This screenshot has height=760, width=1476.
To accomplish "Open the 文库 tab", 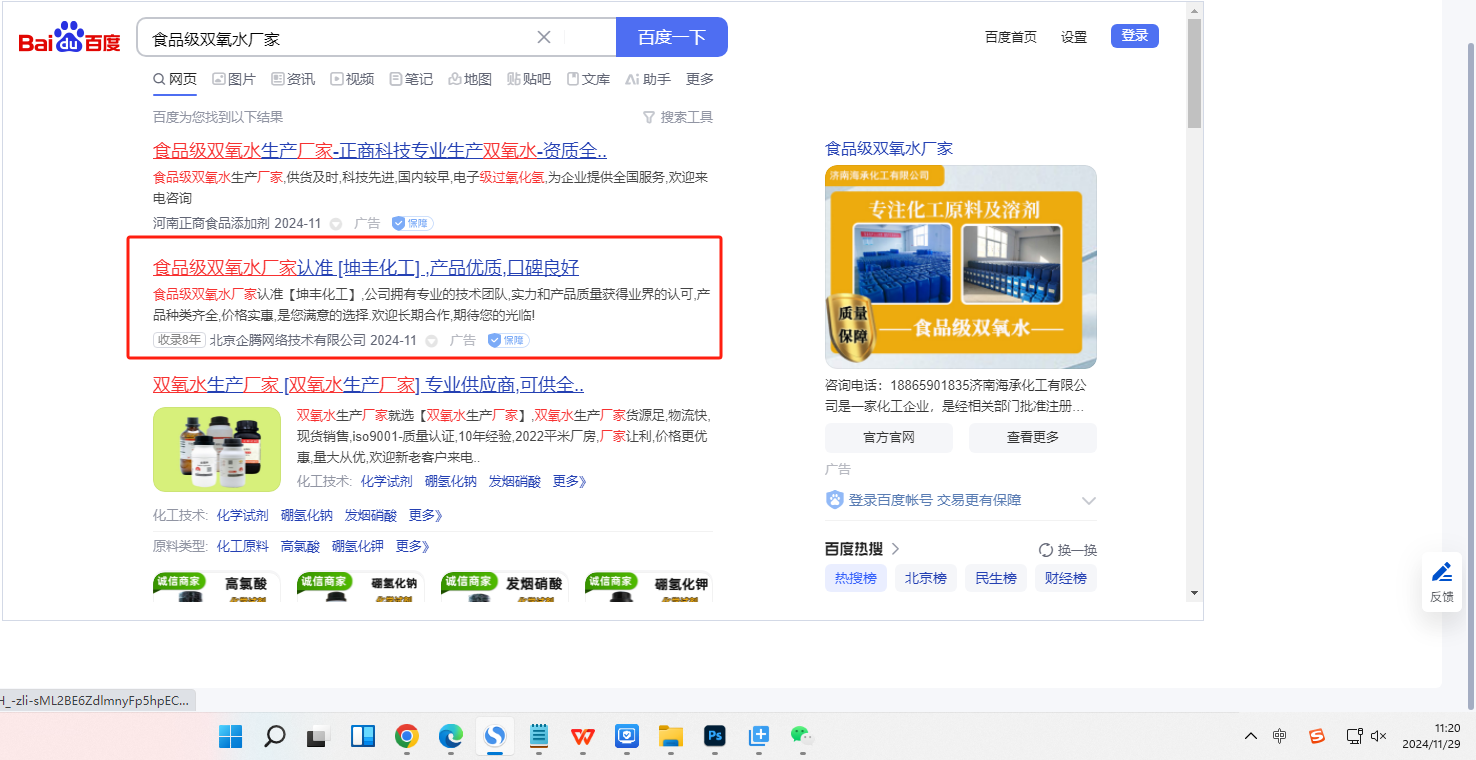I will pyautogui.click(x=588, y=79).
